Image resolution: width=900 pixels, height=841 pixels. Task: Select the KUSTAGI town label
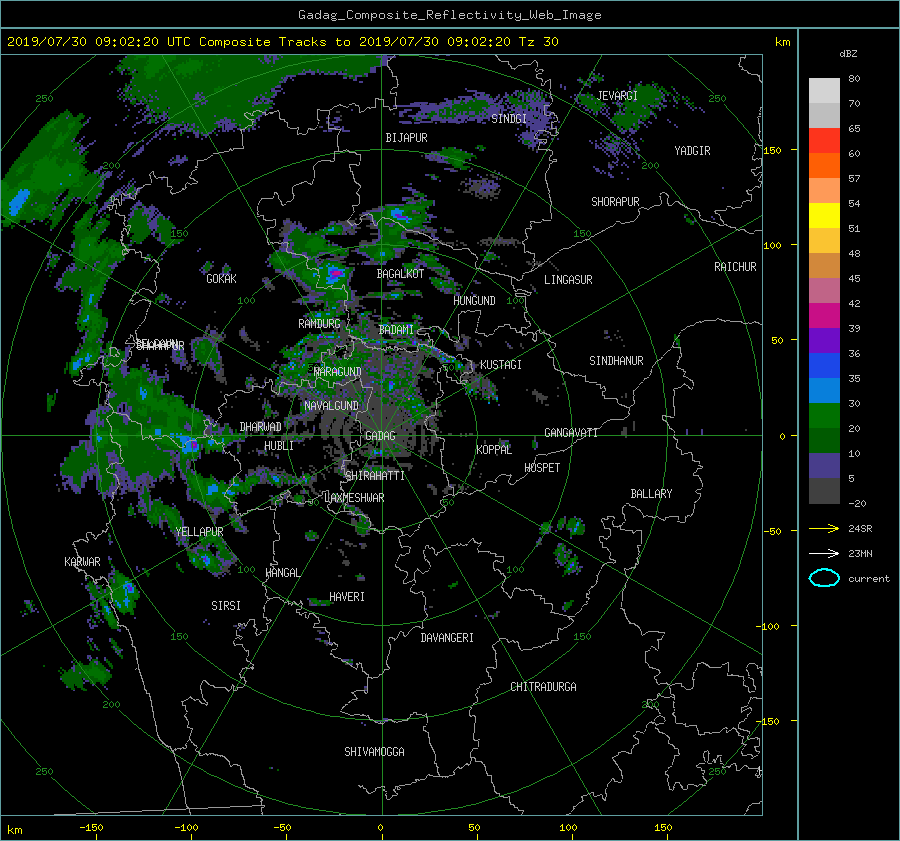tap(501, 365)
